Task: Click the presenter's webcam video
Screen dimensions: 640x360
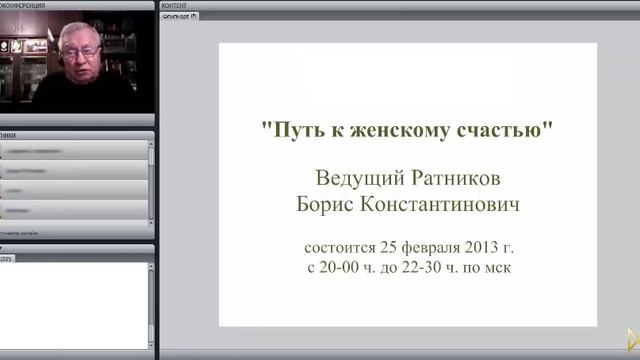Action: click(x=77, y=62)
